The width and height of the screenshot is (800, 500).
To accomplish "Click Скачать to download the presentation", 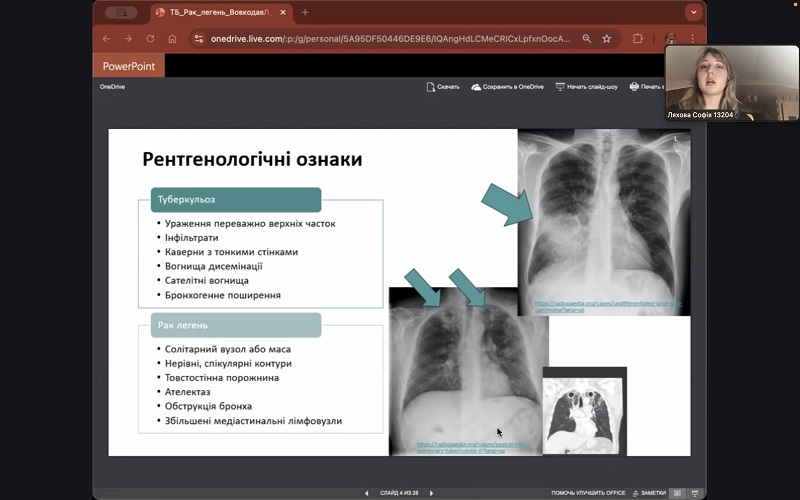I will point(443,87).
